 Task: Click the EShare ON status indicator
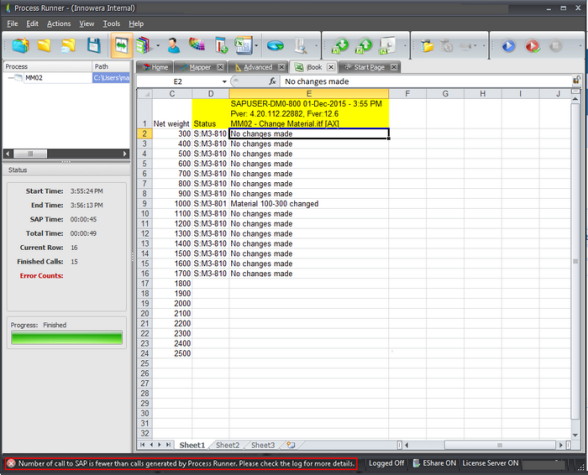[x=434, y=463]
